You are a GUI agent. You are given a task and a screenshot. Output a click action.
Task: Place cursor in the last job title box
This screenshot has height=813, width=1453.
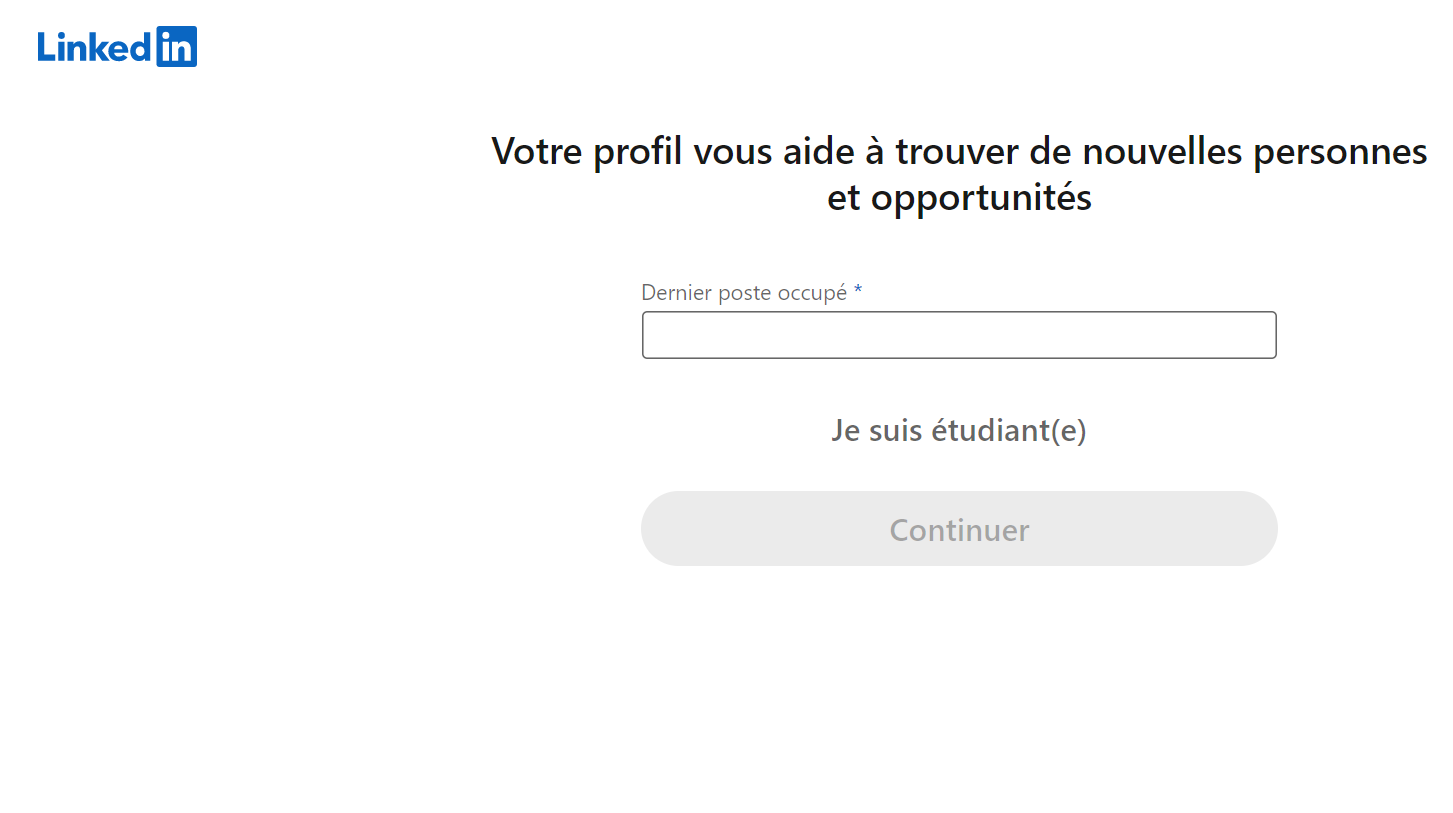click(x=959, y=335)
